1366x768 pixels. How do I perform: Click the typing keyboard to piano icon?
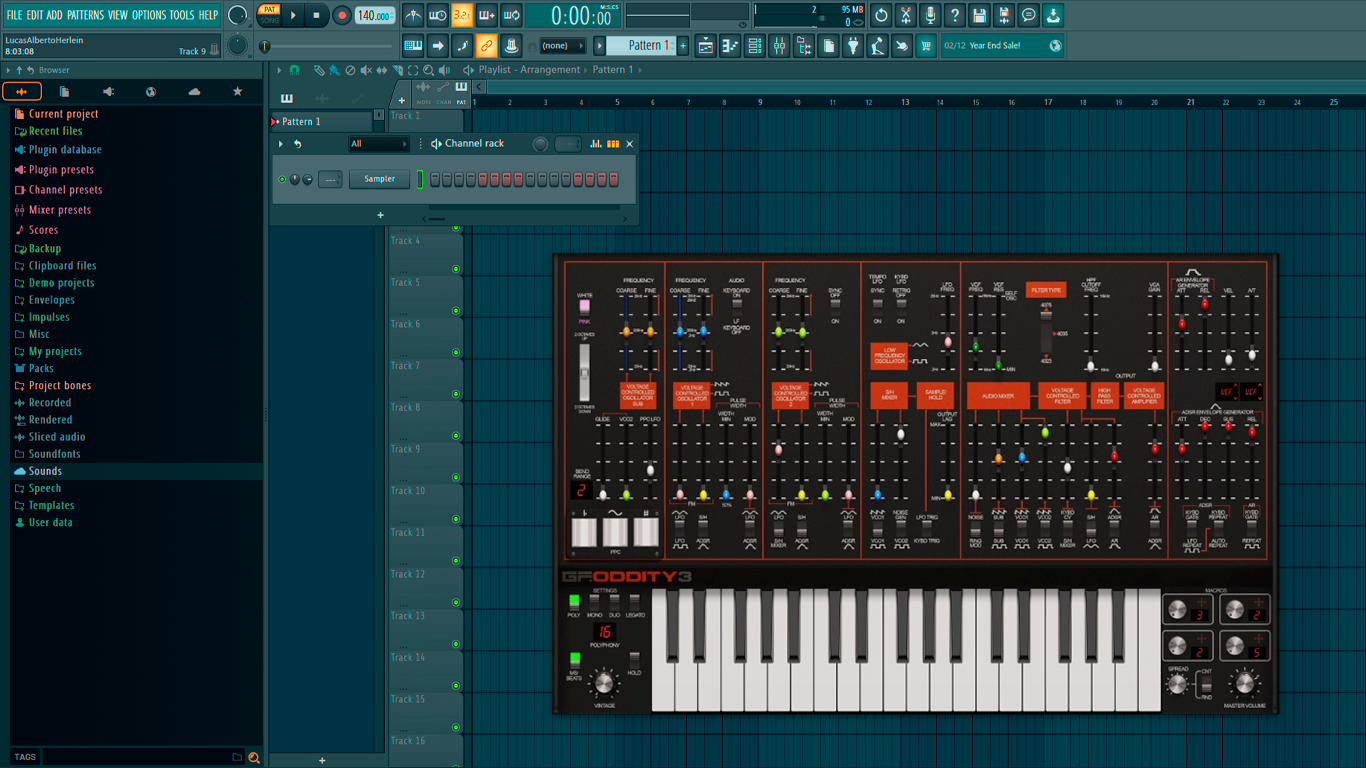[413, 46]
